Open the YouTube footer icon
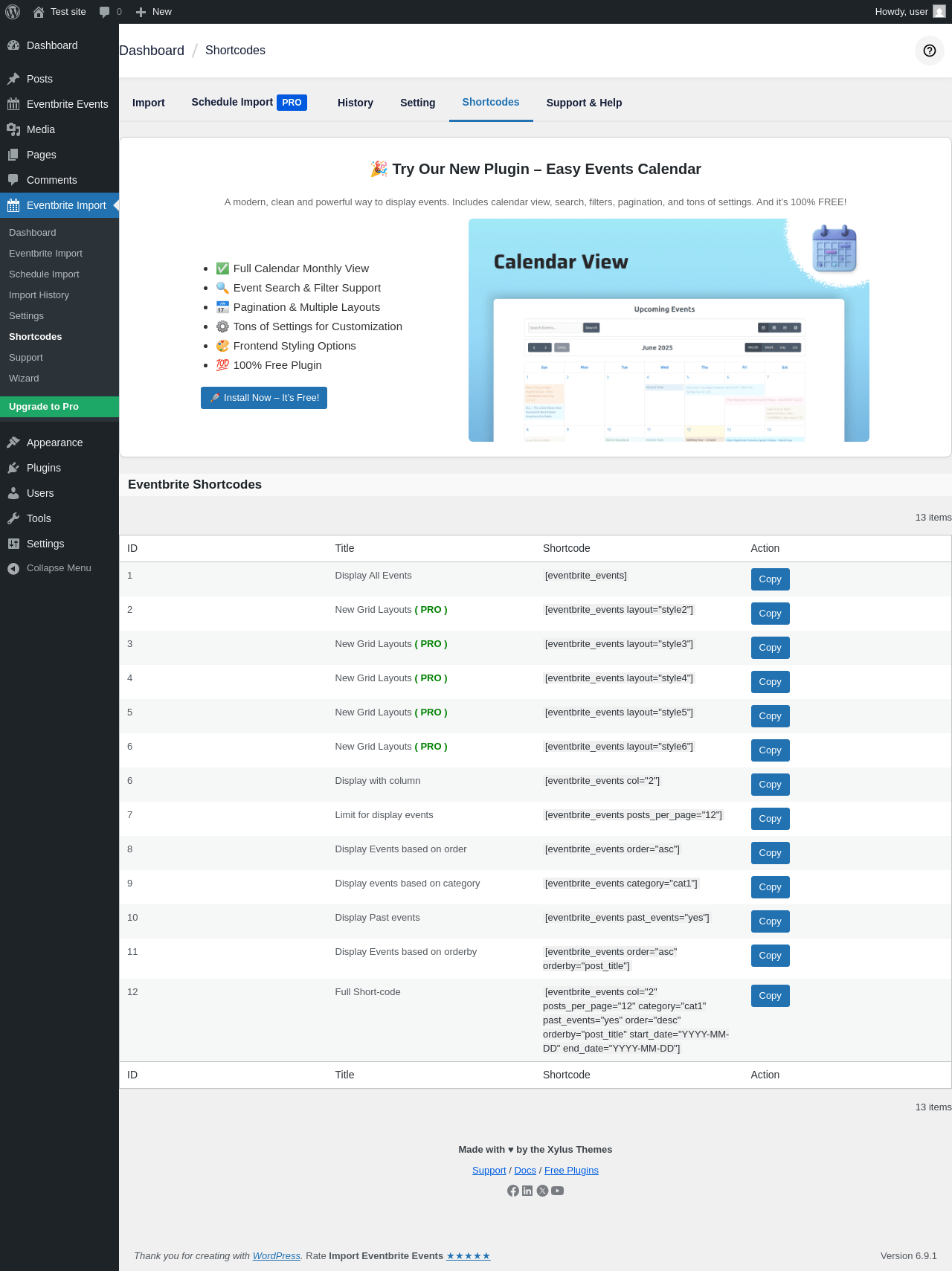Viewport: 952px width, 1271px height. pyautogui.click(x=558, y=1191)
